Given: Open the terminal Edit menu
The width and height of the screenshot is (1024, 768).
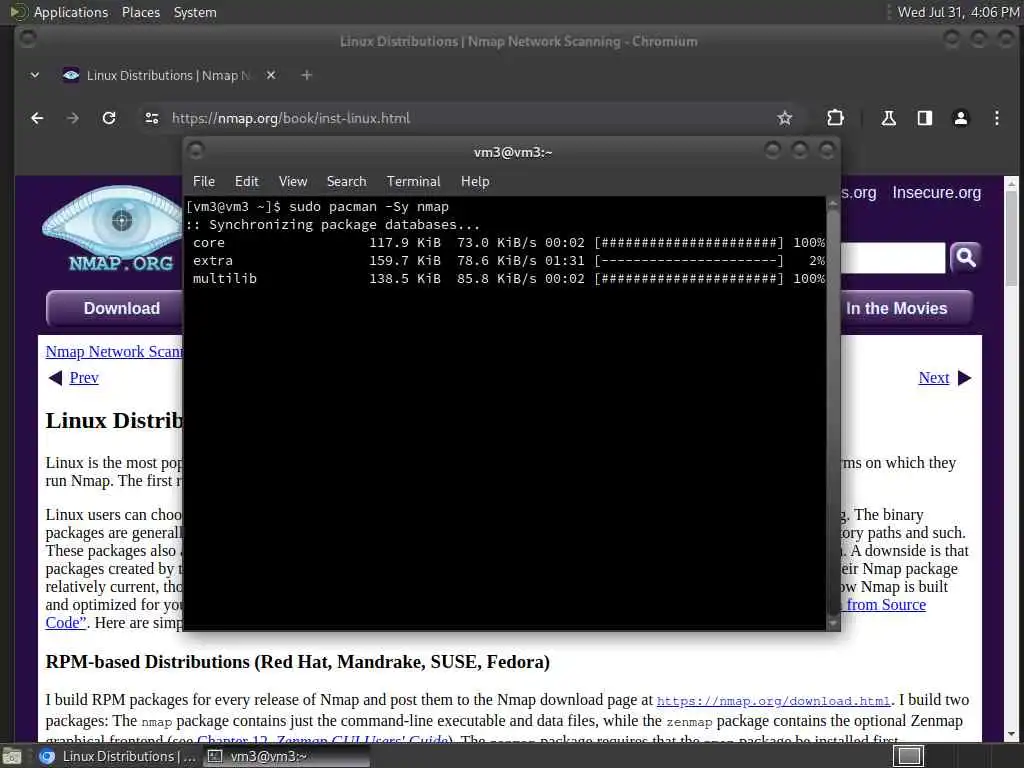Looking at the screenshot, I should pyautogui.click(x=247, y=182).
